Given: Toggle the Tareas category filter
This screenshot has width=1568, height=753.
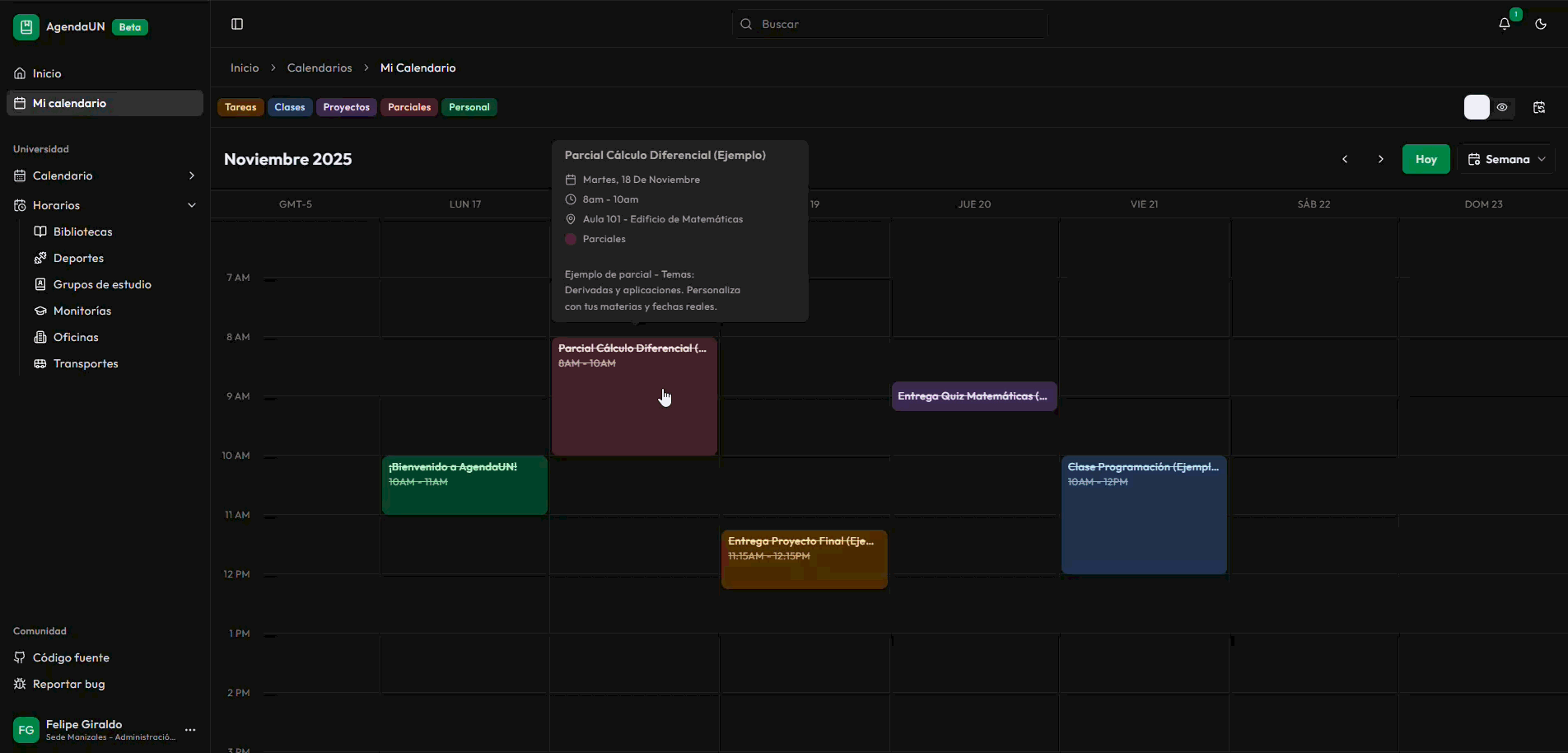Looking at the screenshot, I should pyautogui.click(x=240, y=107).
